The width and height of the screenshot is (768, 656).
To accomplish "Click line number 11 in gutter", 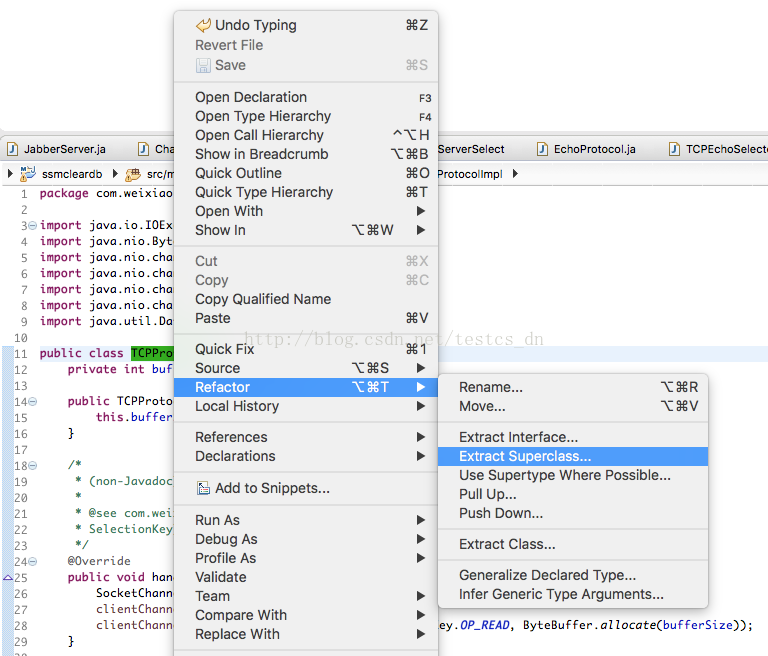I will [21, 354].
